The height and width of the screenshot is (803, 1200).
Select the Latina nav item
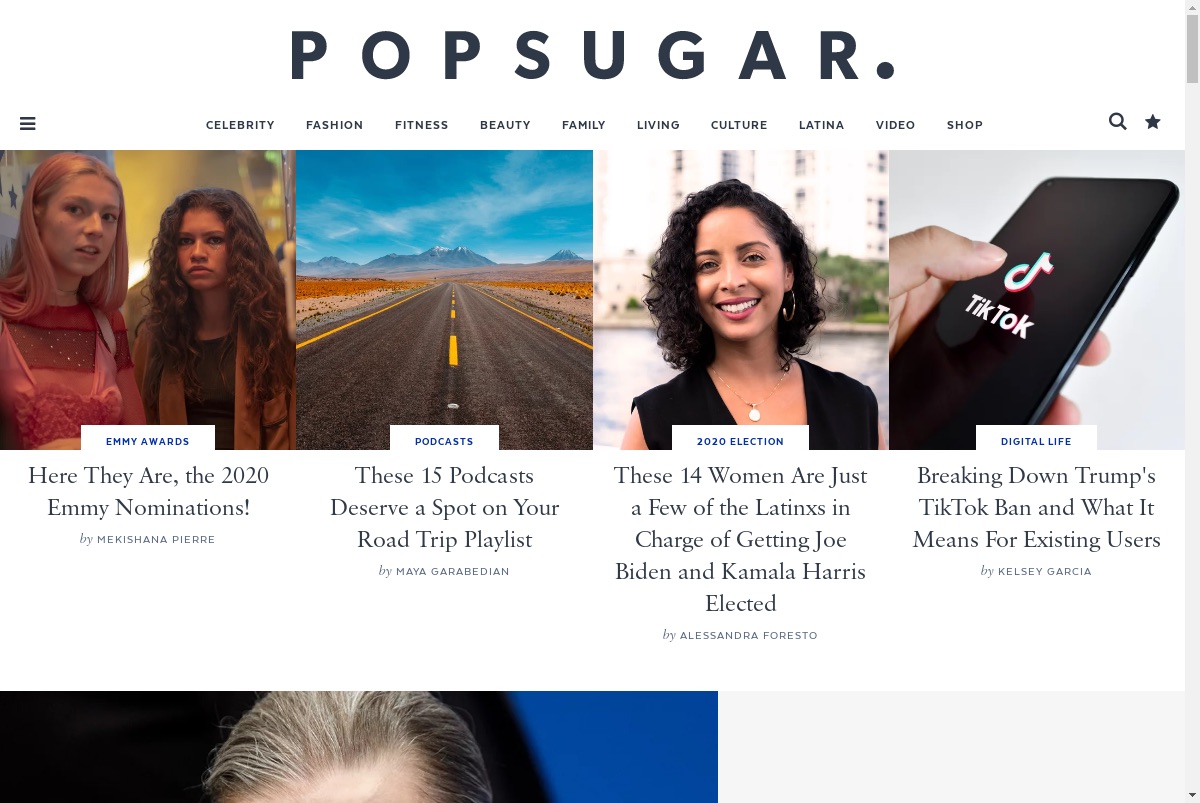(x=822, y=125)
